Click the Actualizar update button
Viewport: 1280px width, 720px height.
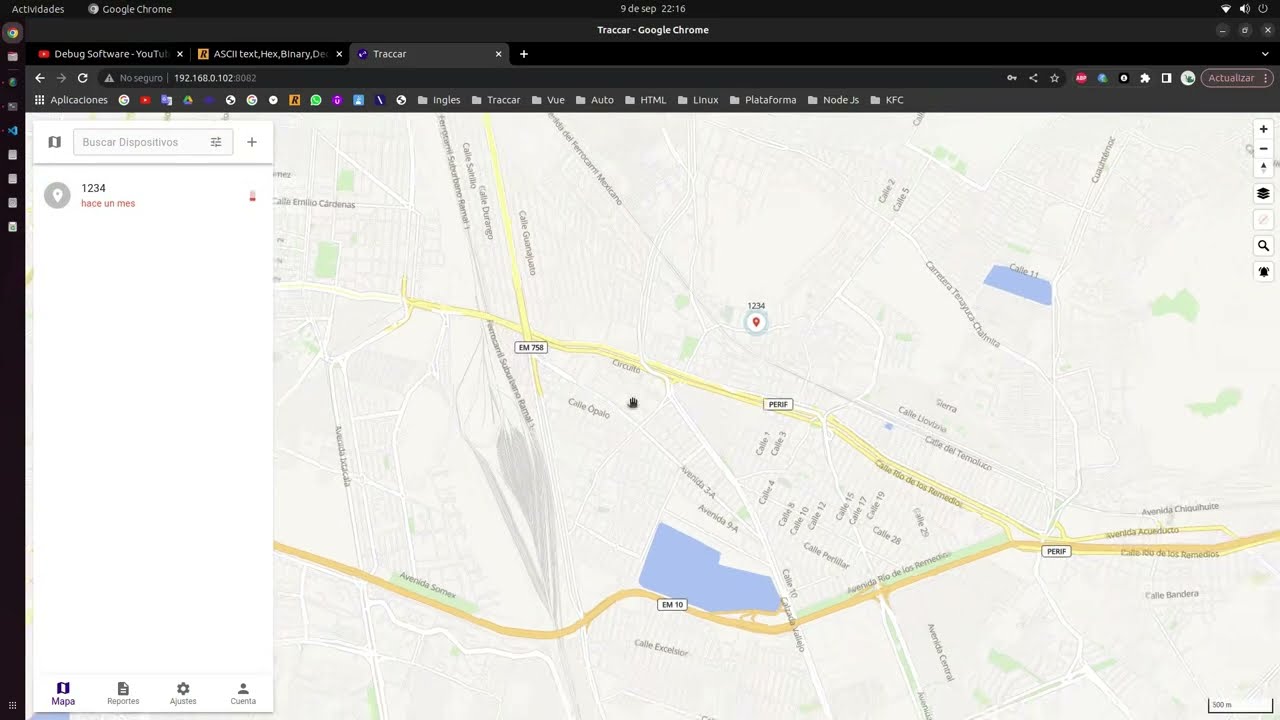pos(1237,78)
